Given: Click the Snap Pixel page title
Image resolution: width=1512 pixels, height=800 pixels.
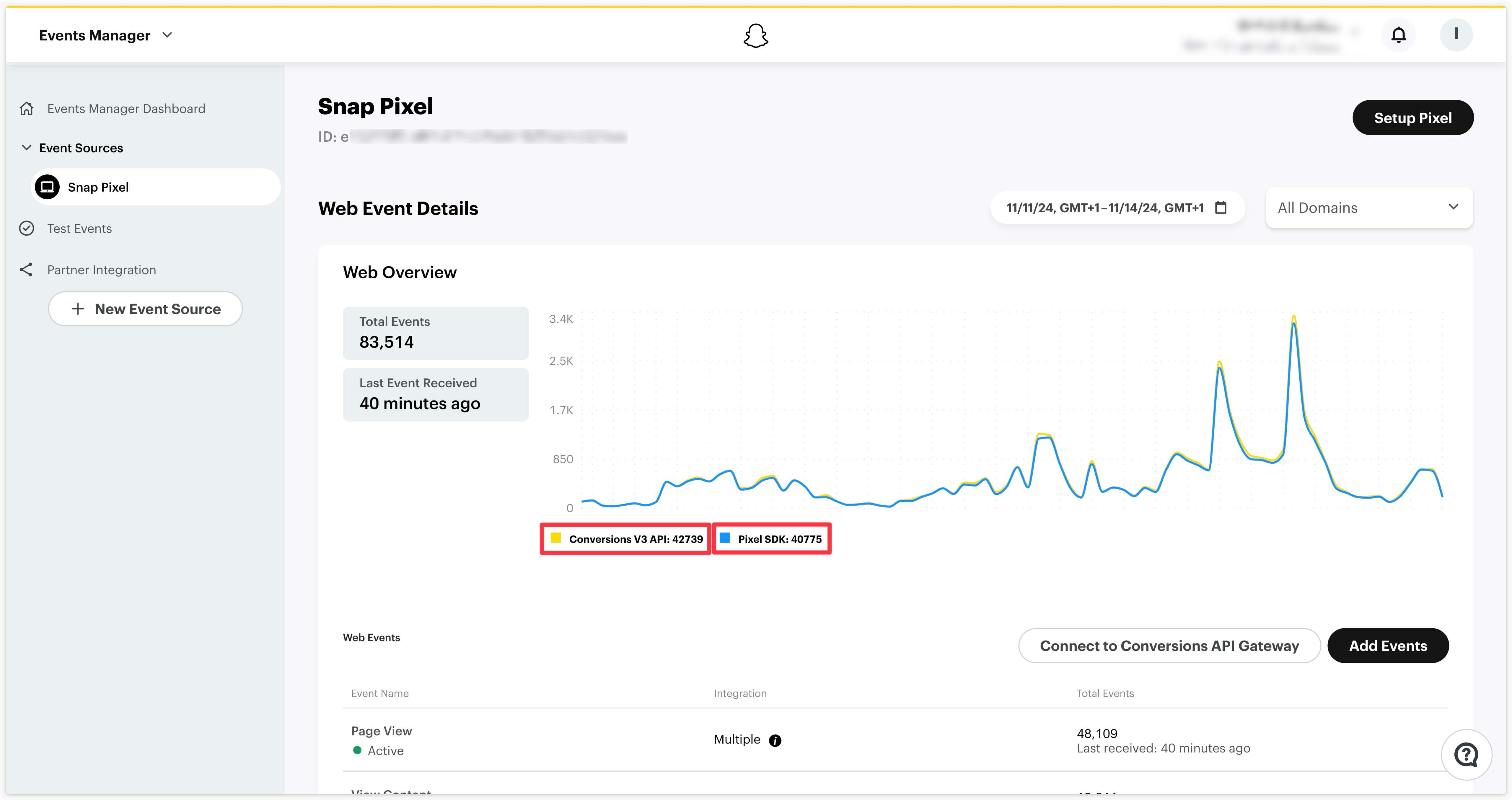Looking at the screenshot, I should [375, 106].
